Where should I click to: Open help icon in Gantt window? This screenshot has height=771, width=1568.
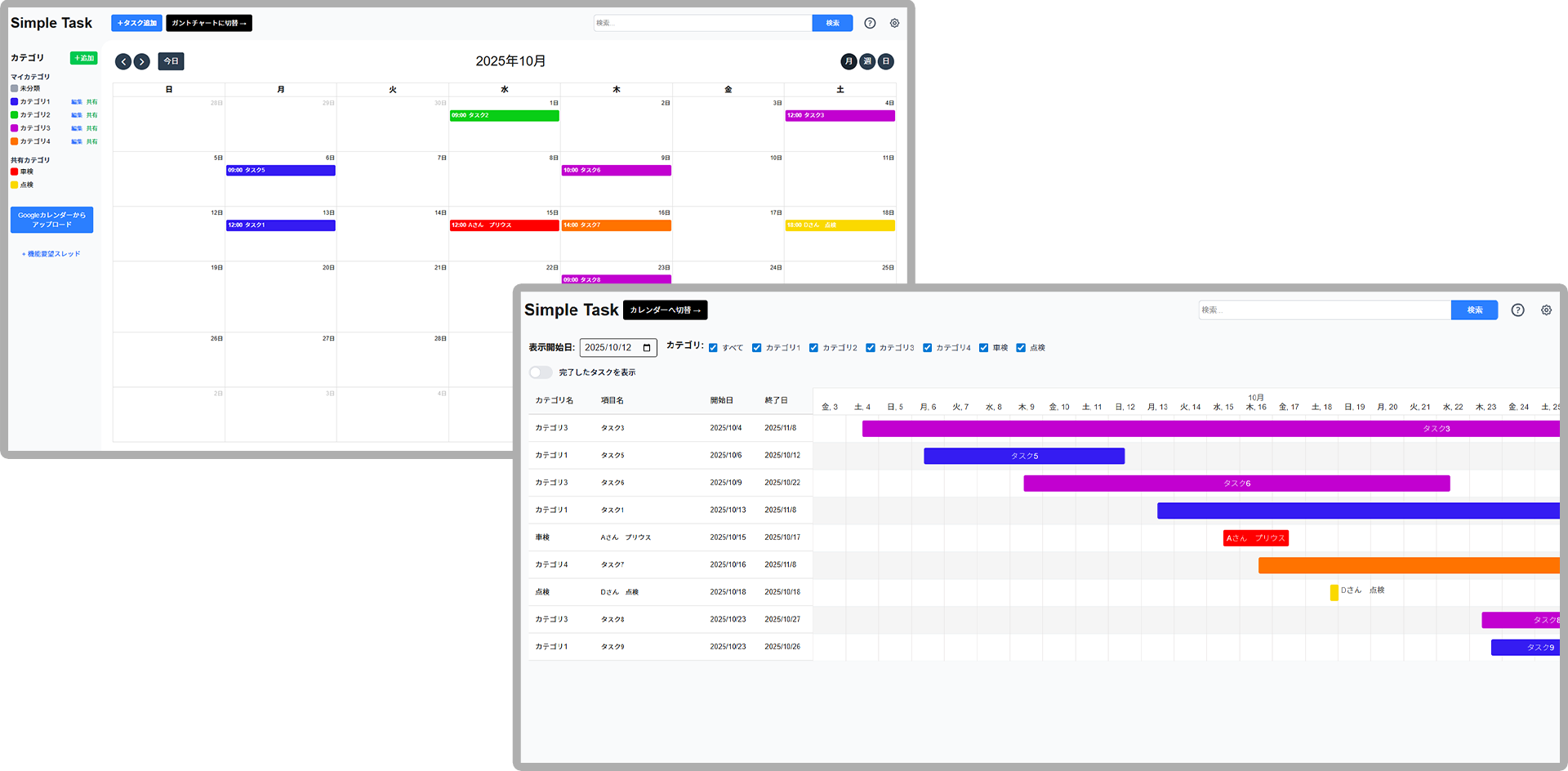[1517, 310]
